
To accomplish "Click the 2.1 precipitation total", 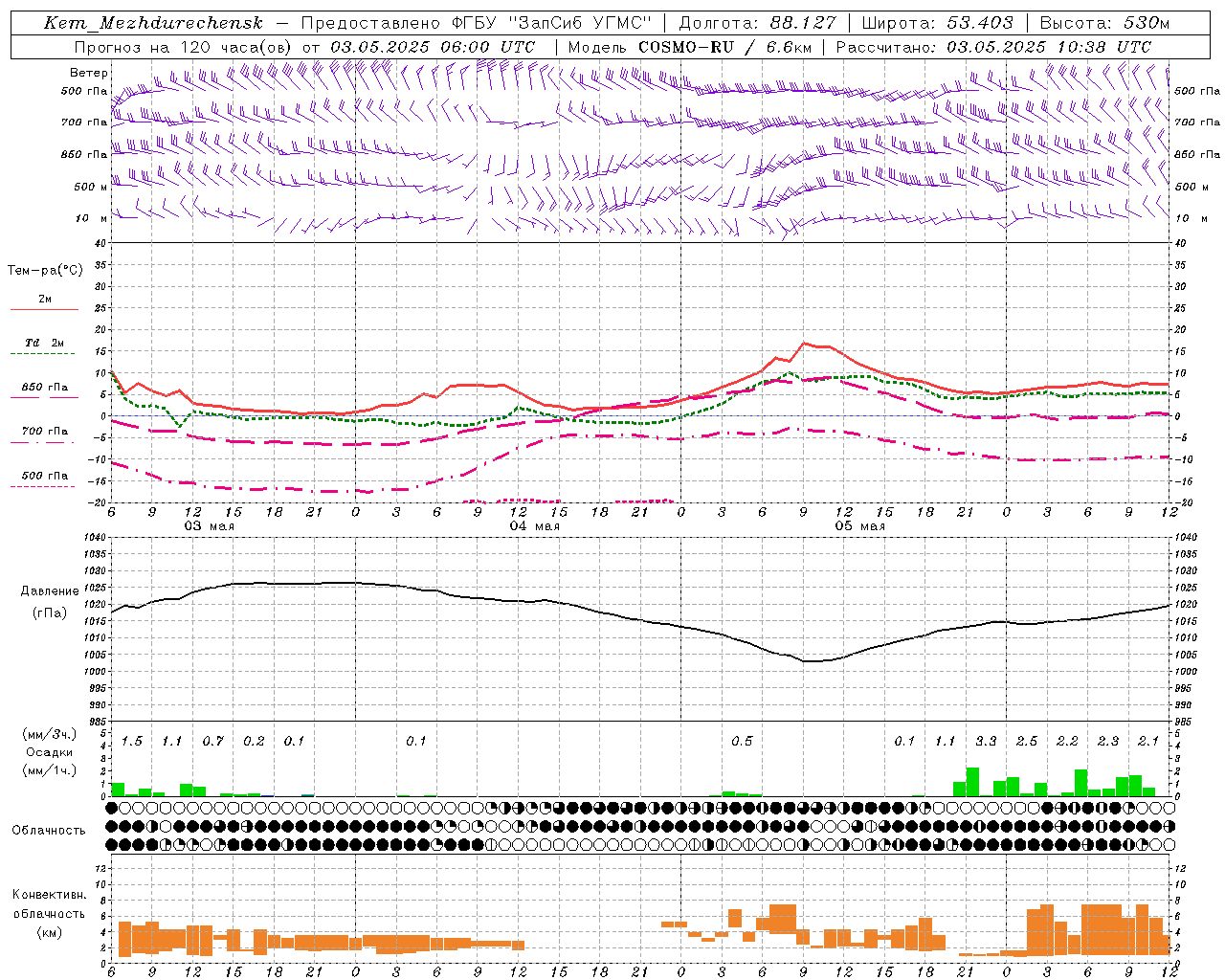I will pyautogui.click(x=1148, y=742).
